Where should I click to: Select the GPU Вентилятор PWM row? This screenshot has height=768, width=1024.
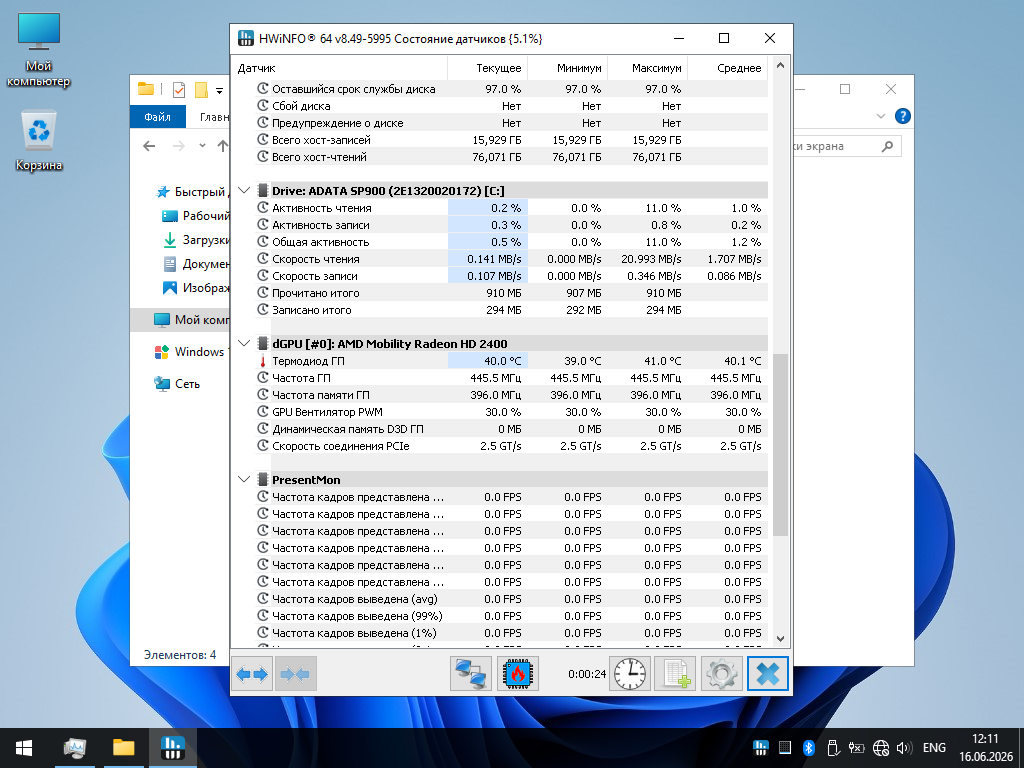point(511,412)
